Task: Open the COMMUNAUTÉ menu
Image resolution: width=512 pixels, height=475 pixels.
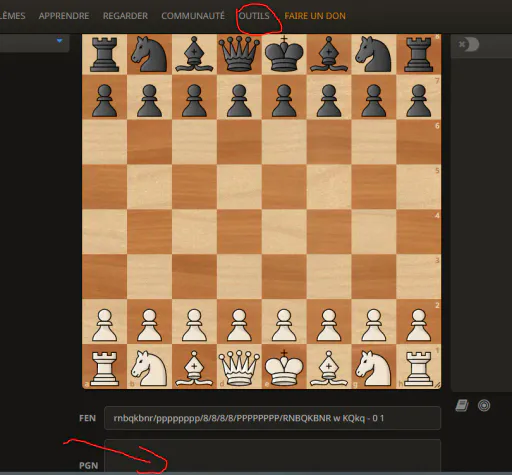Action: pos(193,16)
